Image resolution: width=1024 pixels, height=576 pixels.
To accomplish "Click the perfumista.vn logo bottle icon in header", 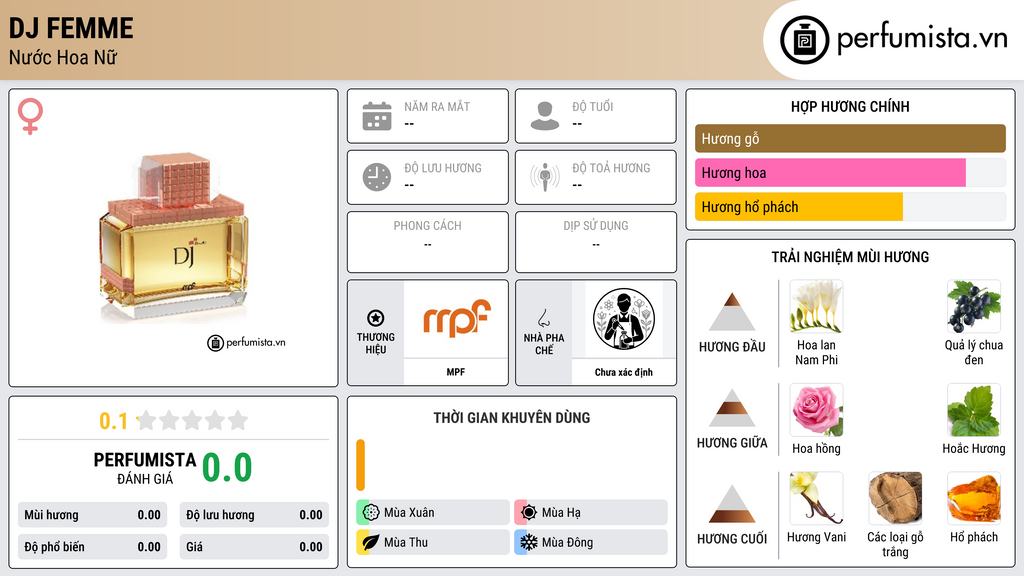I will click(x=804, y=40).
